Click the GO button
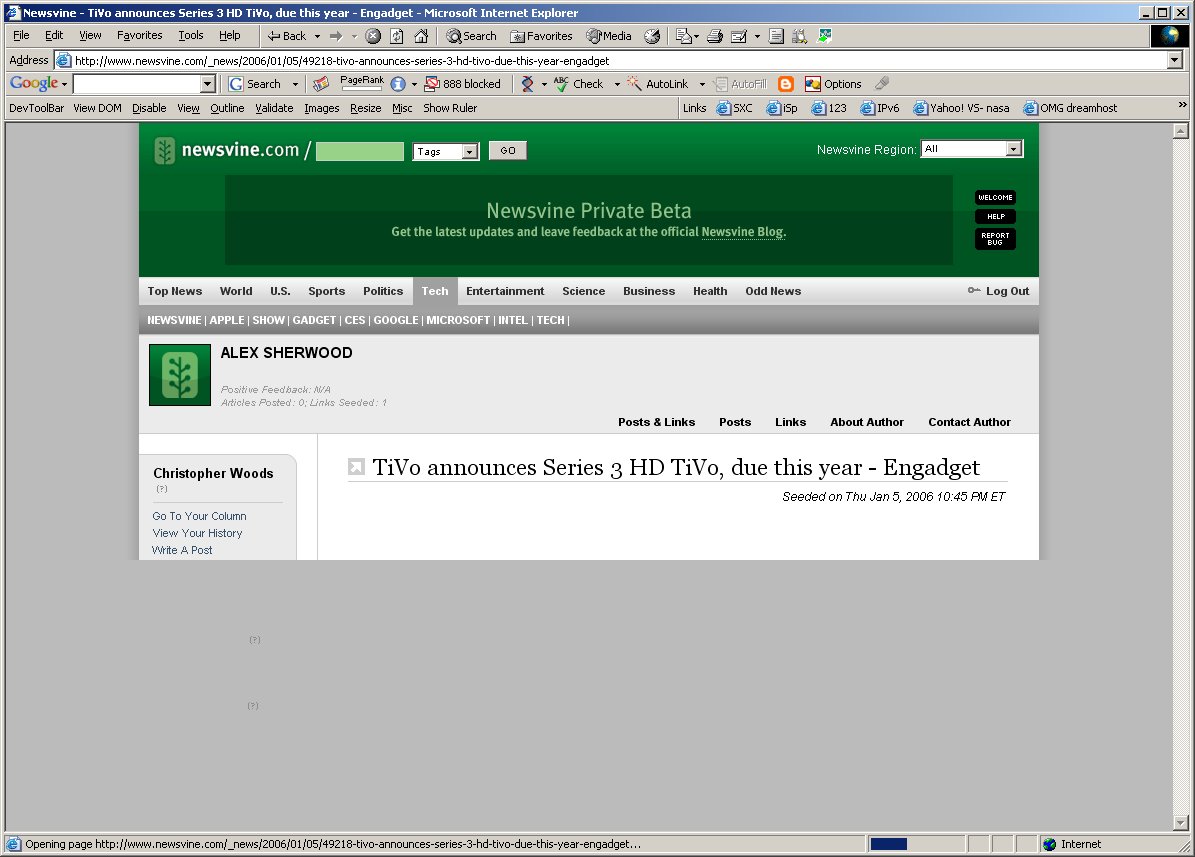Screen dimensions: 1195x857 (x=507, y=151)
